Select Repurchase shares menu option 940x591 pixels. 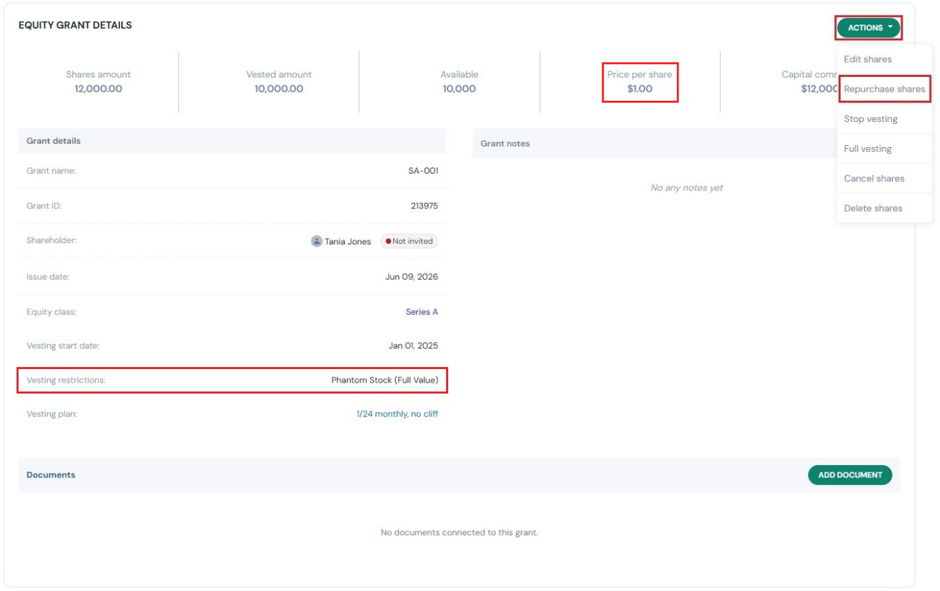884,89
